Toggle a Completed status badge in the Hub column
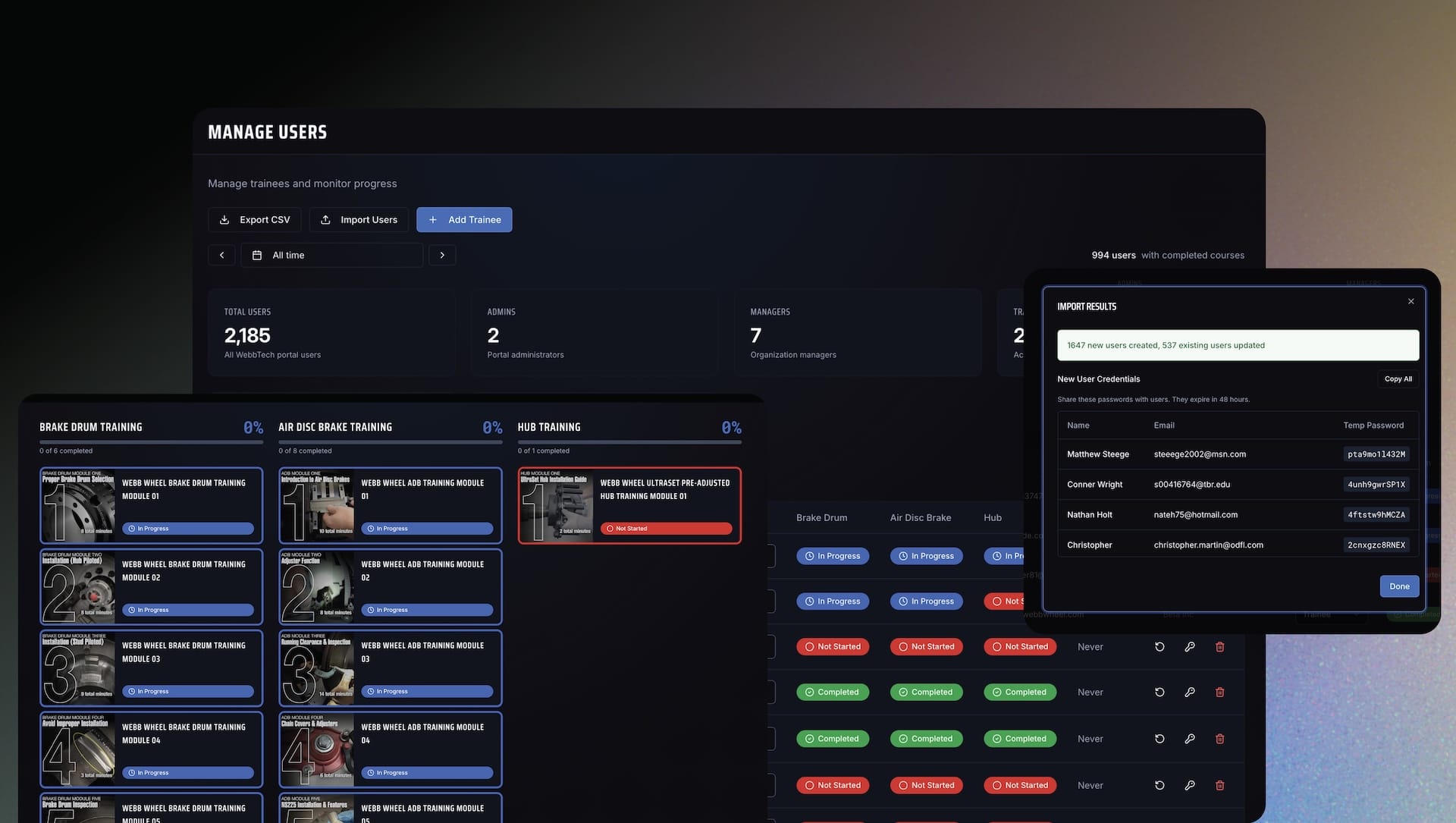 (1019, 692)
